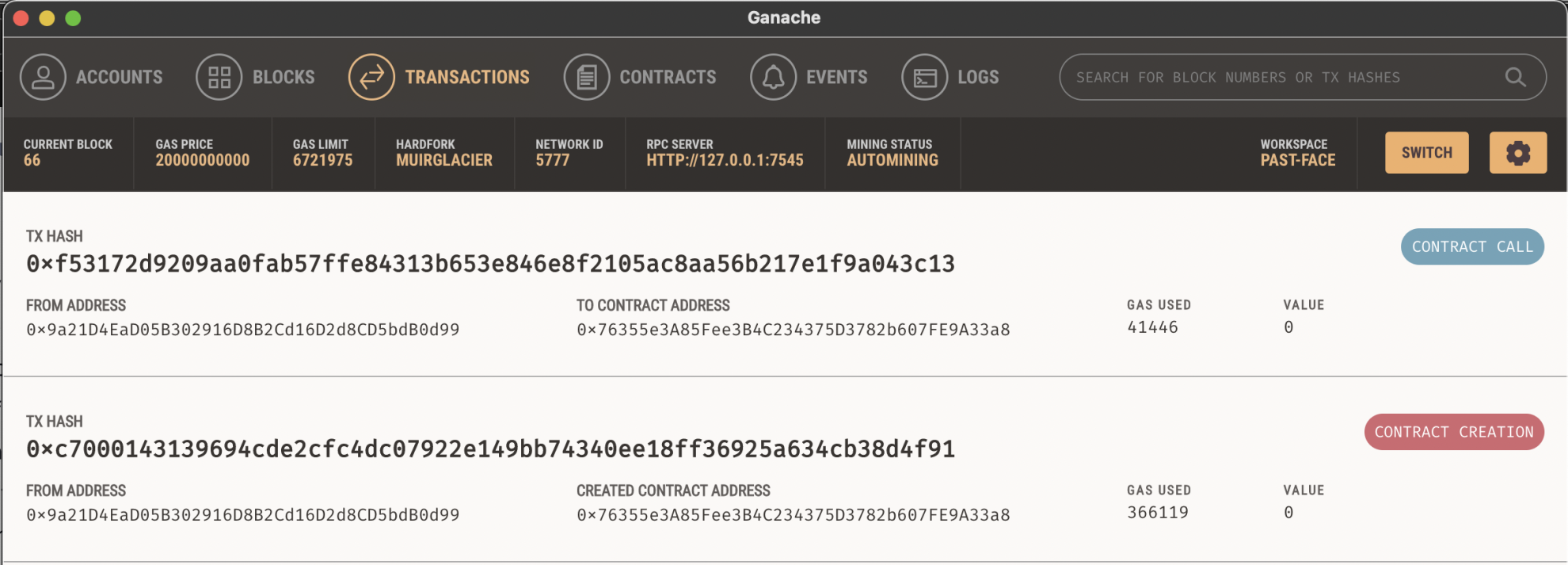This screenshot has width=1568, height=565.
Task: Open the Events tab label
Action: tap(837, 77)
